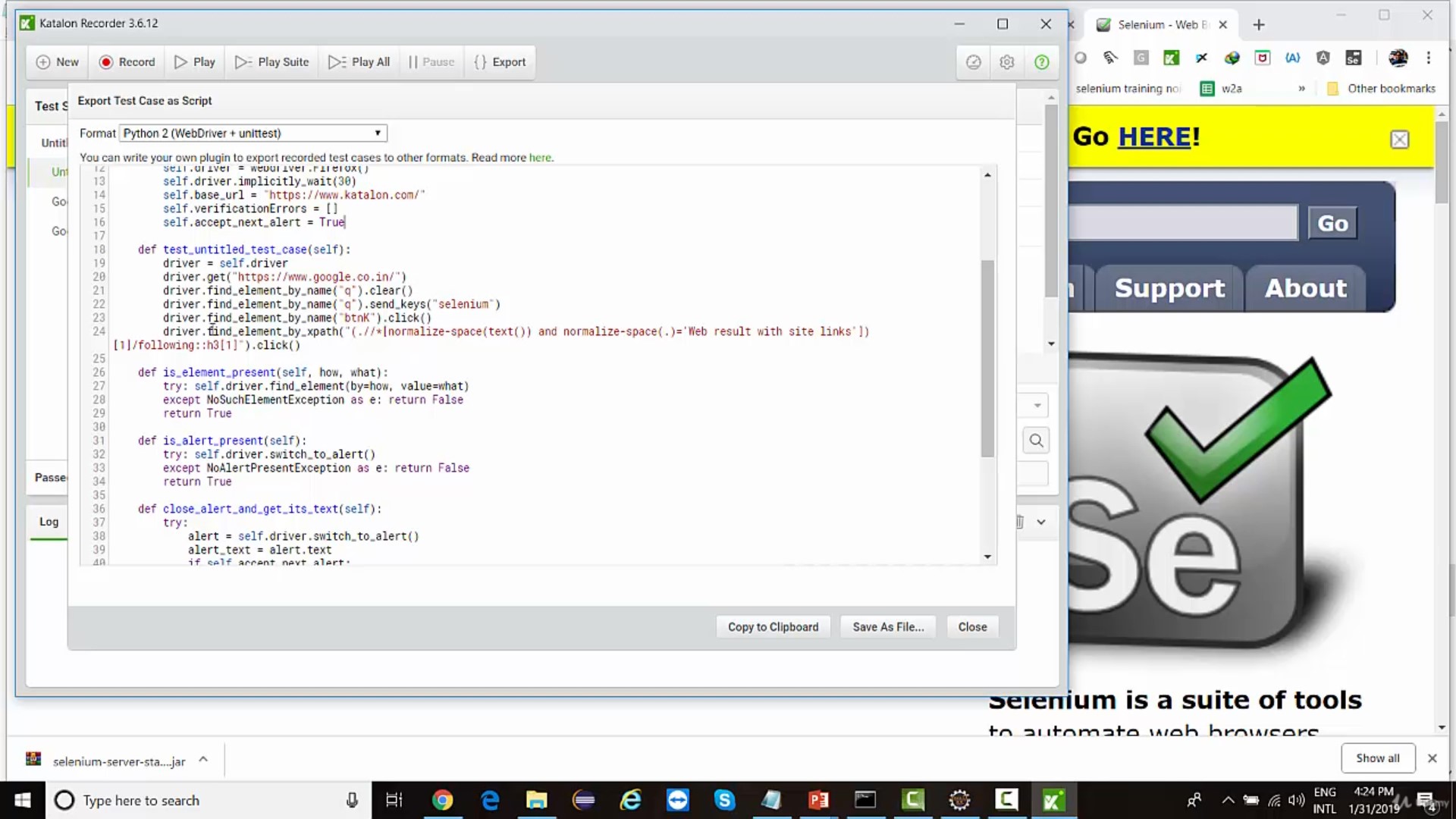This screenshot has height=819, width=1456.
Task: Open the About navigation tab
Action: point(1305,288)
